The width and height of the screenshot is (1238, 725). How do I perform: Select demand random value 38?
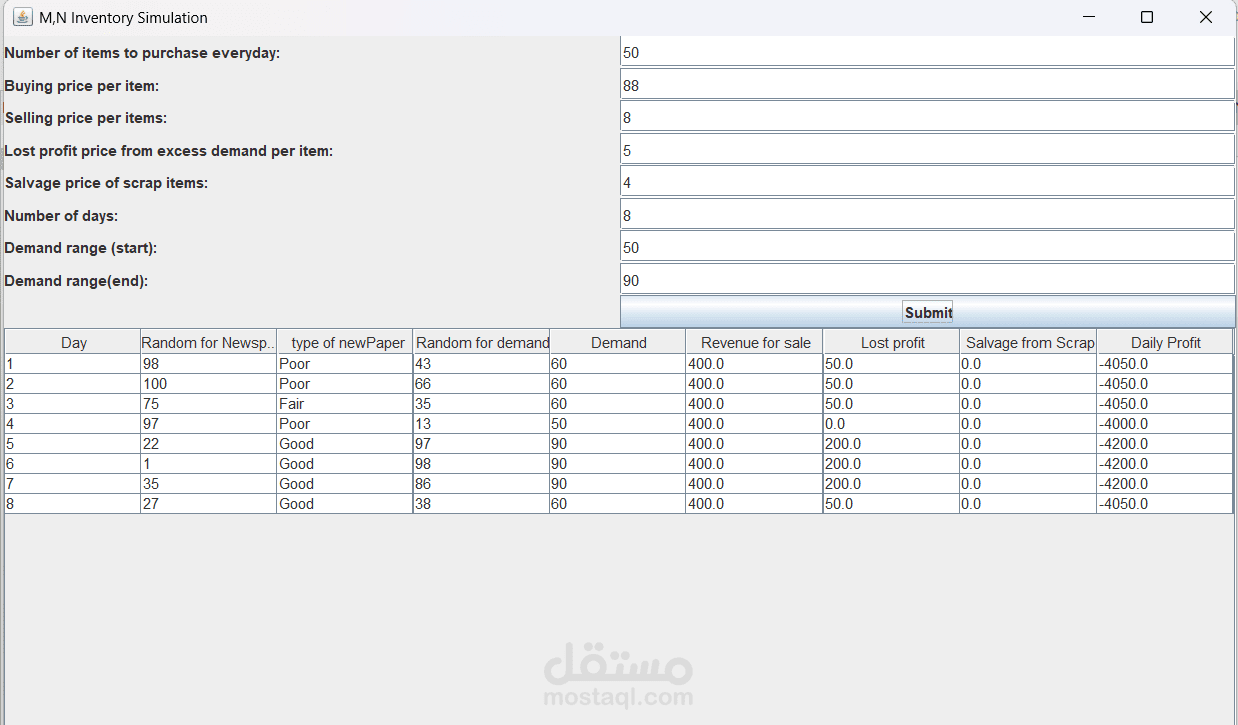(482, 504)
